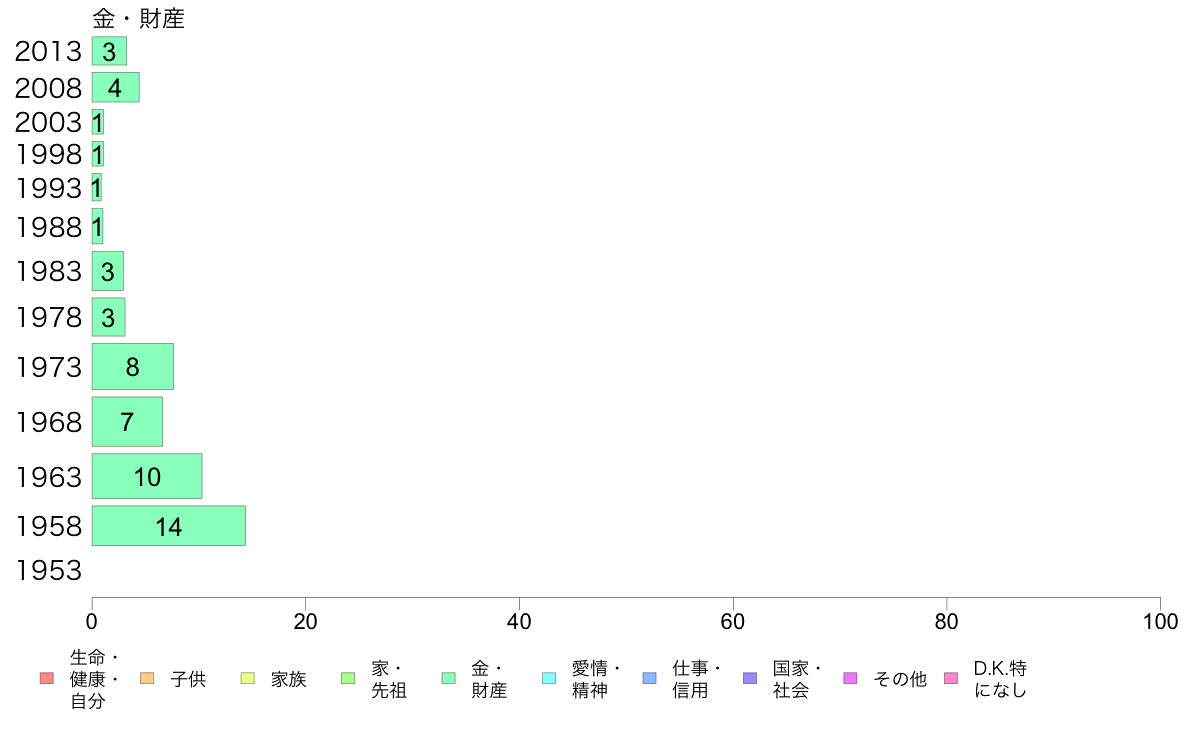Select the 1963 bar labeled 10
The image size is (1188, 736).
point(147,477)
